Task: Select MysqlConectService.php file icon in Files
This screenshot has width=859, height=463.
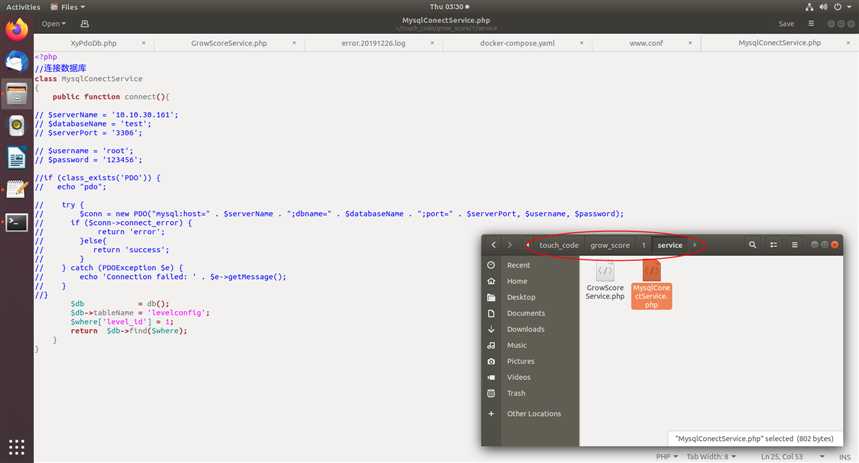Action: 651,284
